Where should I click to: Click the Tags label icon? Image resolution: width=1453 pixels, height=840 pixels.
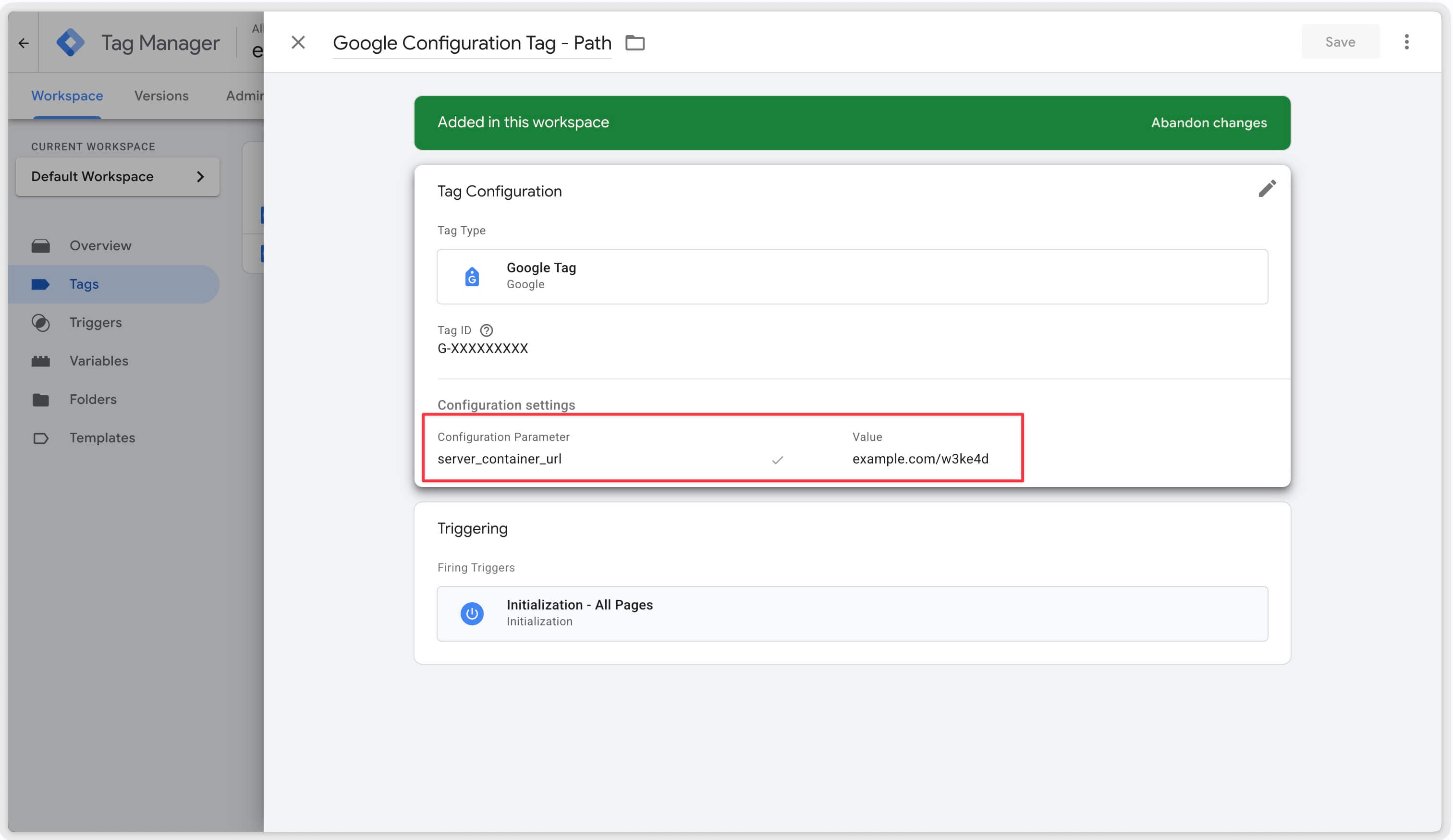click(40, 284)
